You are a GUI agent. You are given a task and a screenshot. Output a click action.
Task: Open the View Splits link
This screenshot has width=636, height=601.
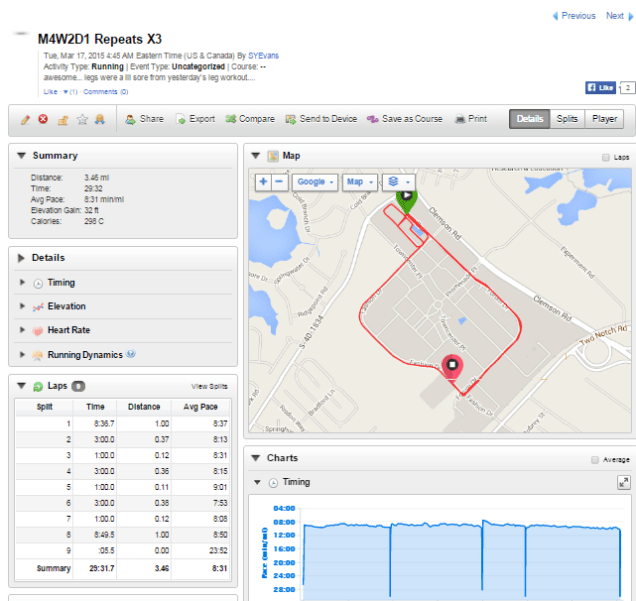pos(209,386)
